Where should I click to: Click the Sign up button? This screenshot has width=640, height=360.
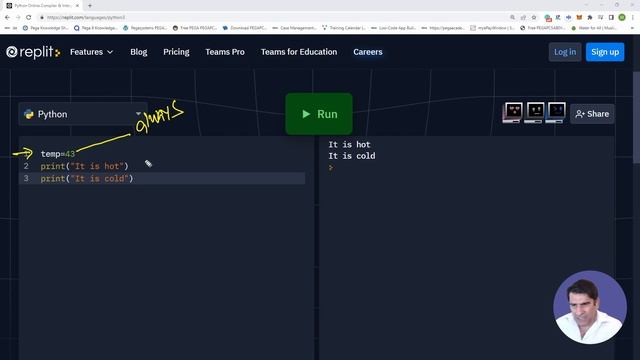(605, 52)
